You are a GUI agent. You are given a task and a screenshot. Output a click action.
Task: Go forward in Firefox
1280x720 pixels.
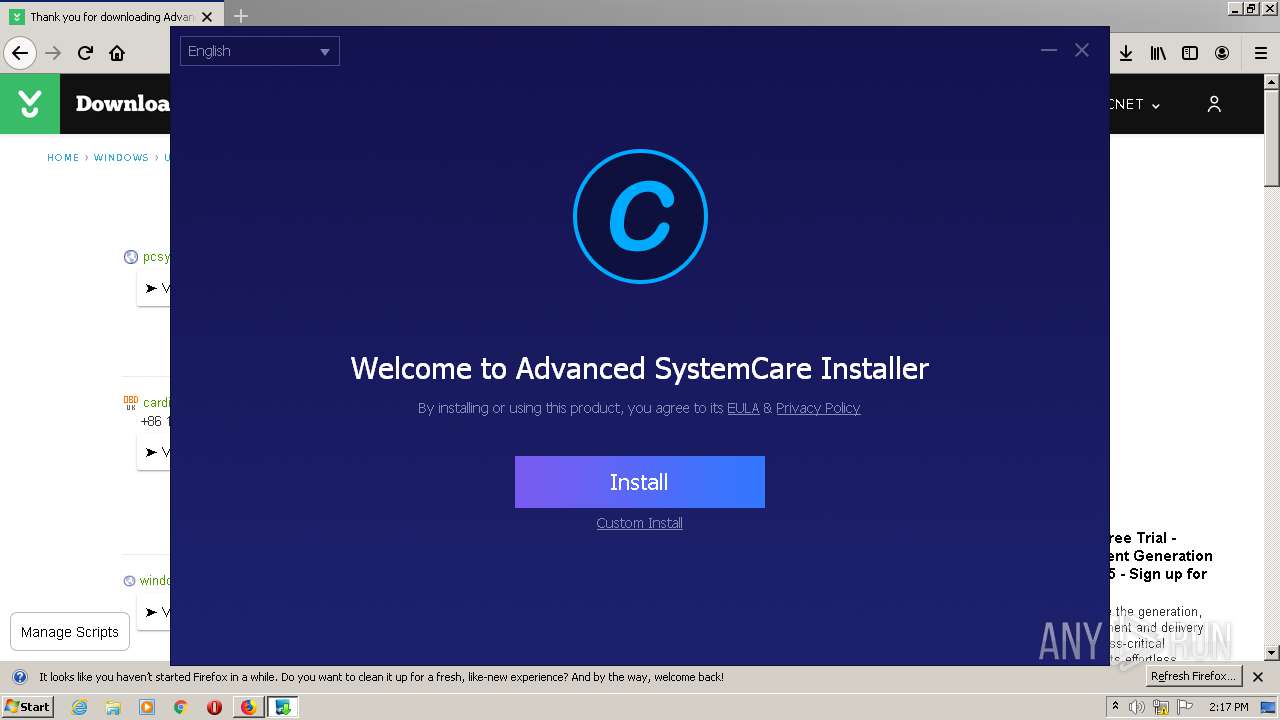tap(53, 53)
